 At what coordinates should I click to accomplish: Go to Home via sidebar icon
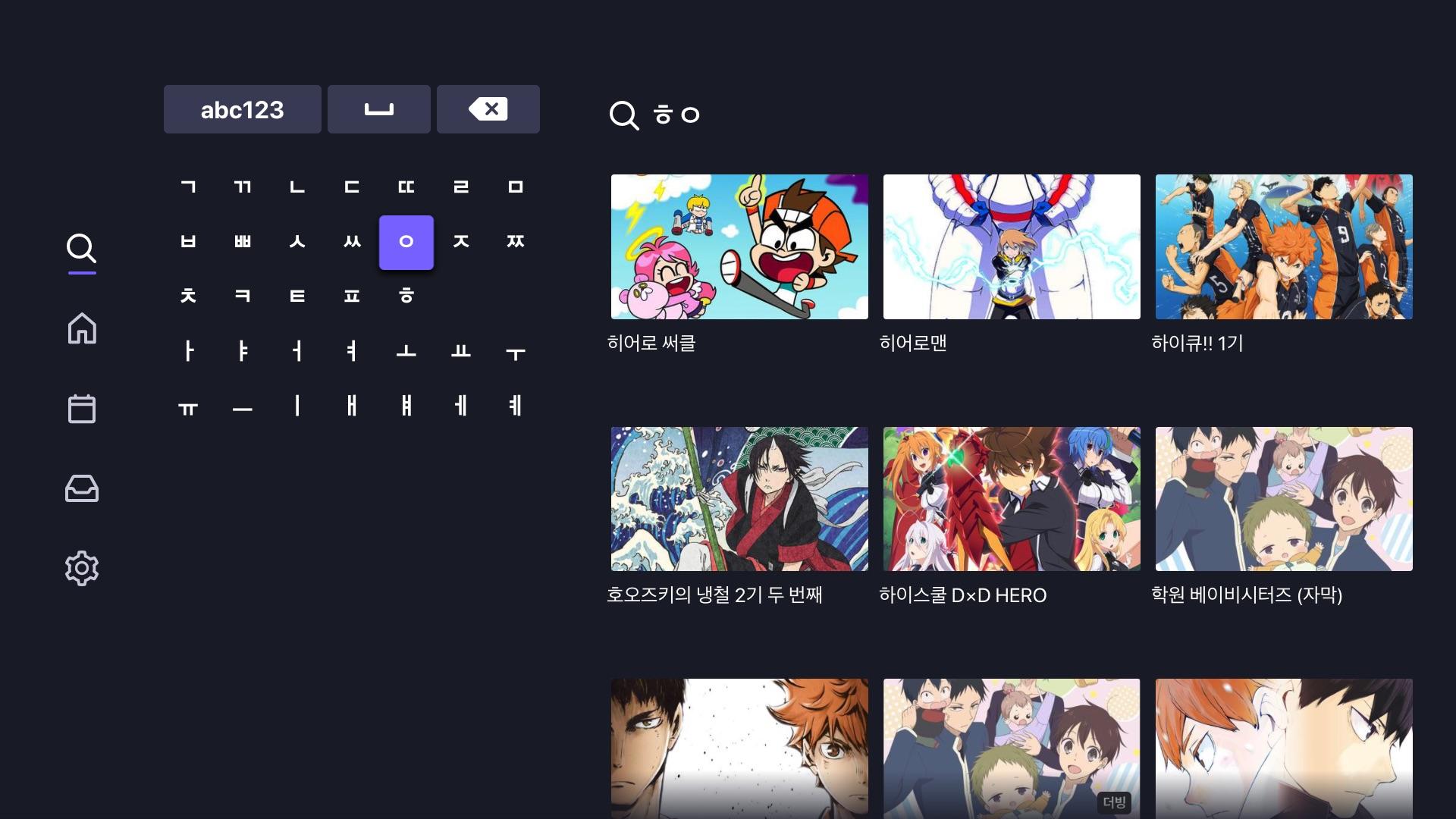81,328
